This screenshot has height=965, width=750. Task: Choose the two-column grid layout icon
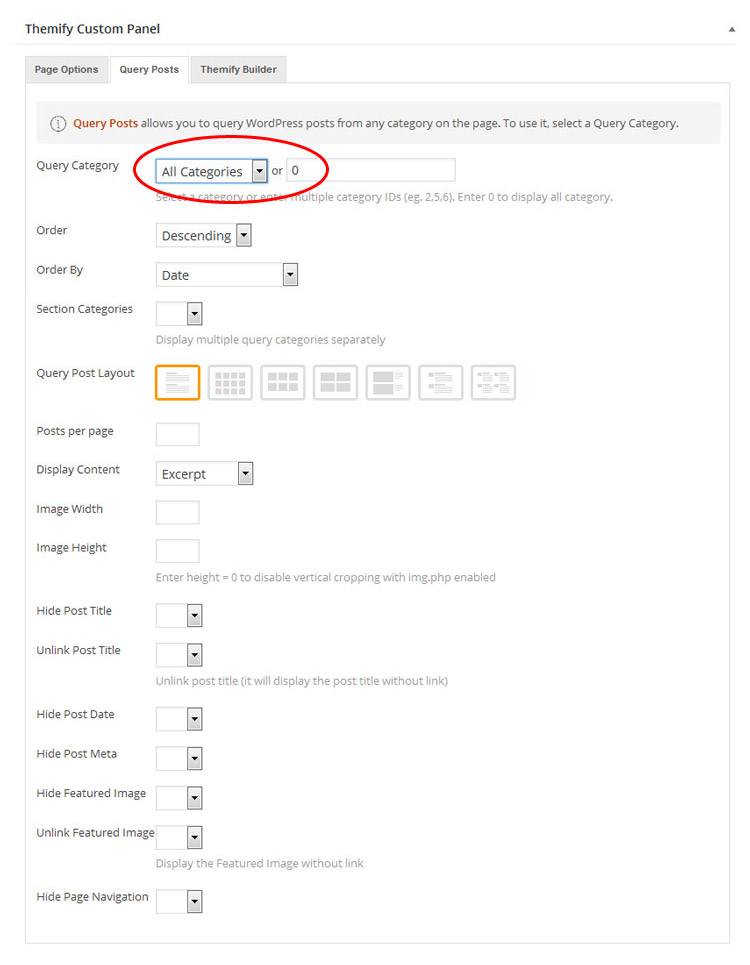pyautogui.click(x=335, y=383)
